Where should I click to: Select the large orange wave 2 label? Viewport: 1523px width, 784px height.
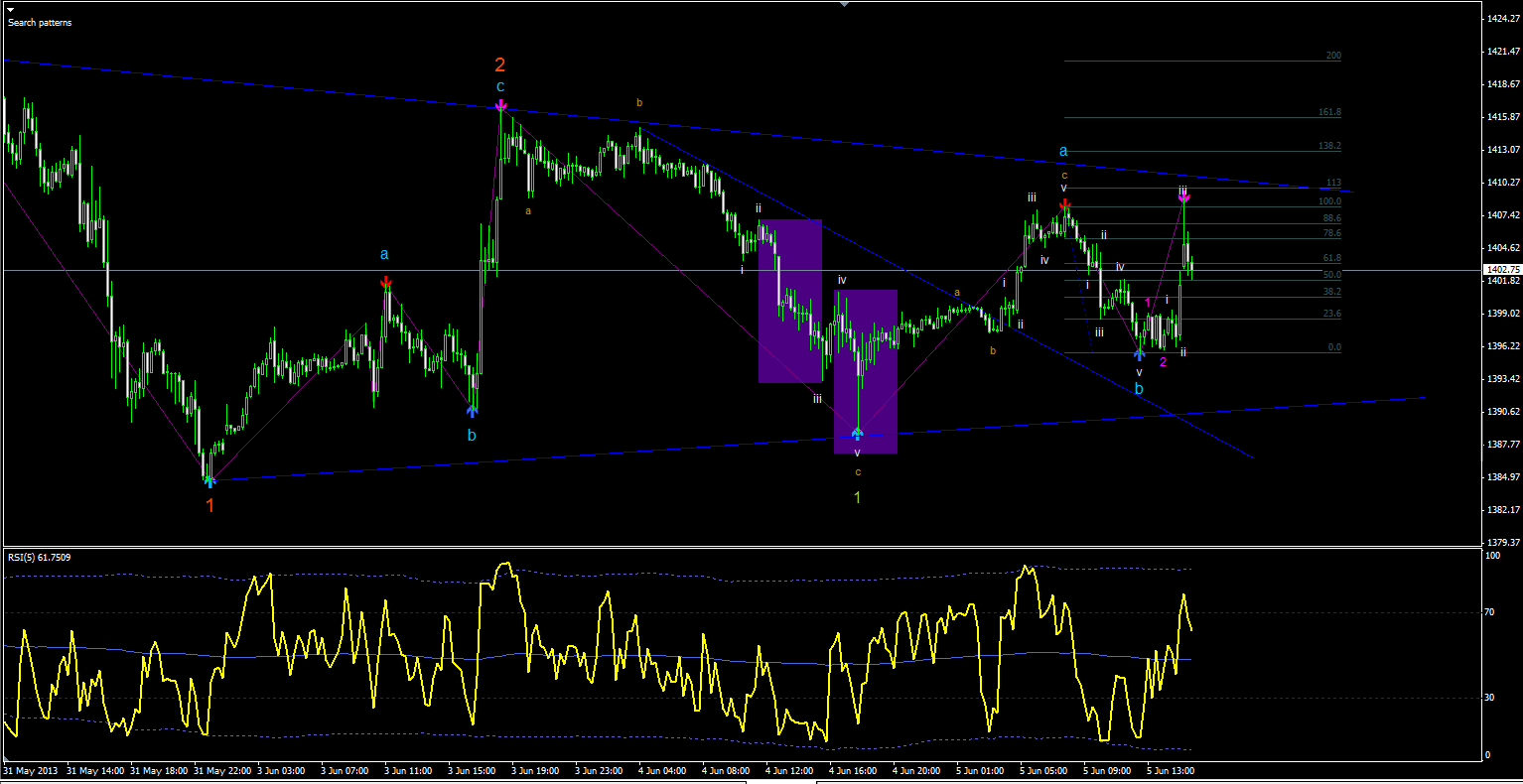pyautogui.click(x=500, y=65)
